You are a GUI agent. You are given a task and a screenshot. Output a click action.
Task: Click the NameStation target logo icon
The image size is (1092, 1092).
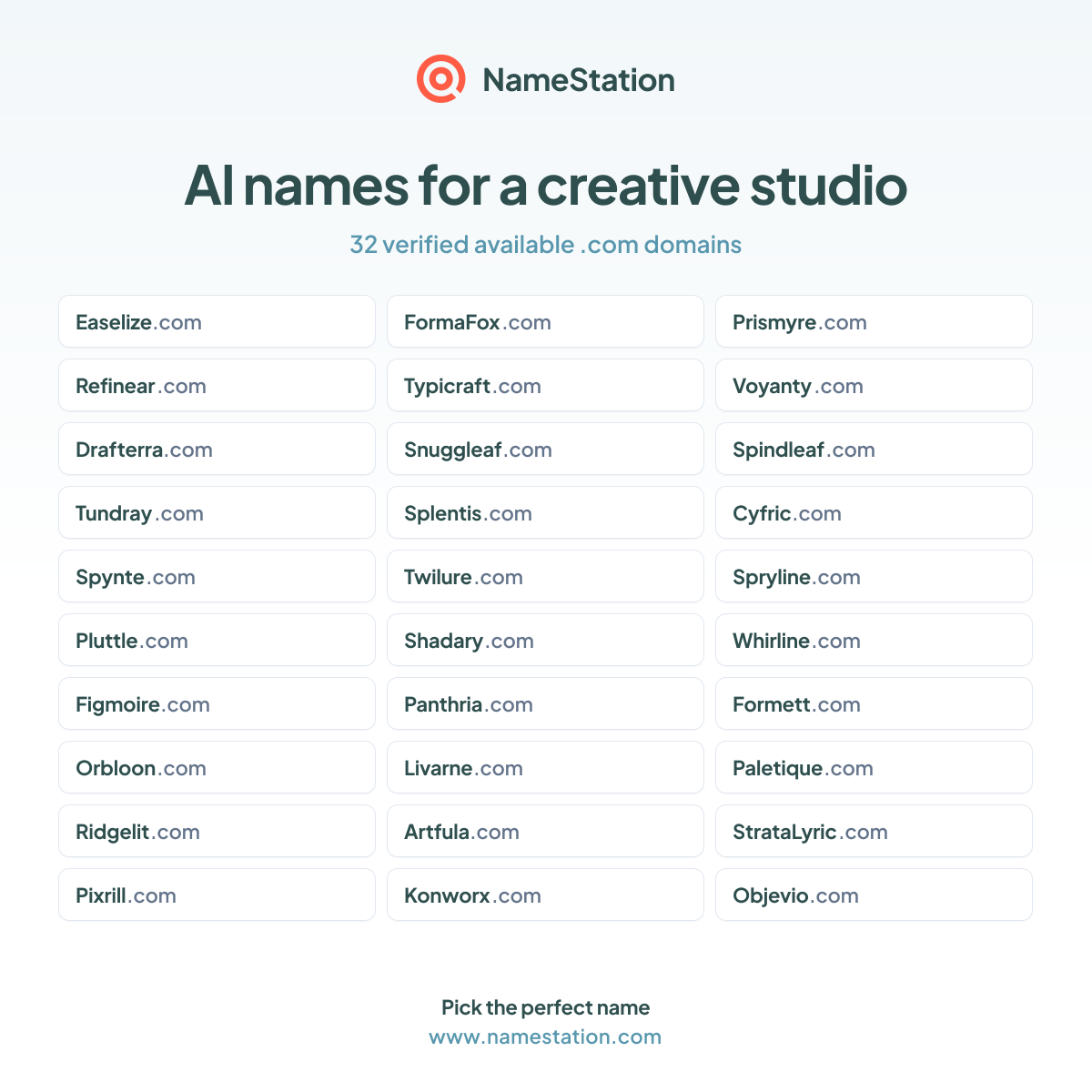pyautogui.click(x=440, y=79)
